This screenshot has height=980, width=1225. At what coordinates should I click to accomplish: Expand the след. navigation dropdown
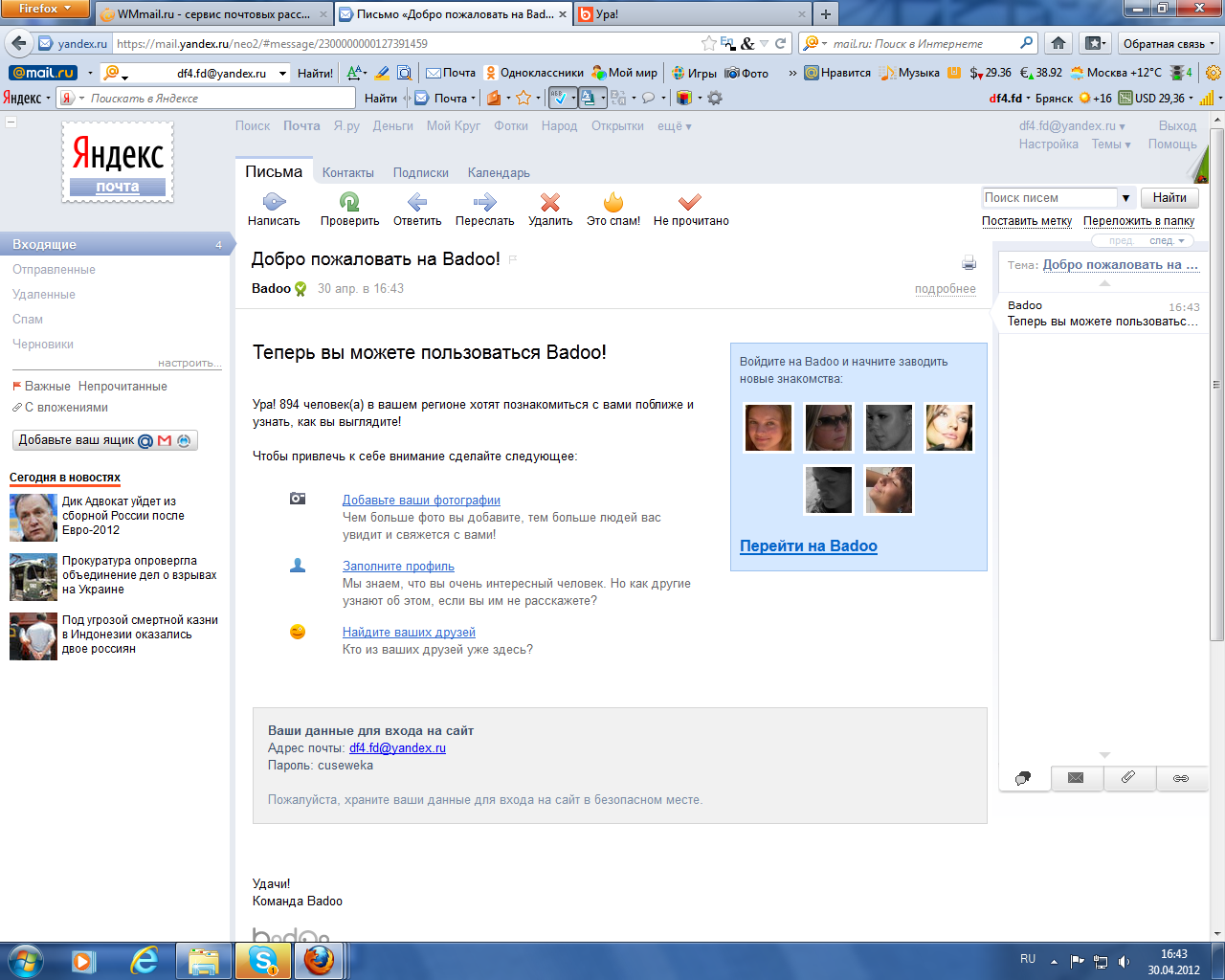[1168, 241]
